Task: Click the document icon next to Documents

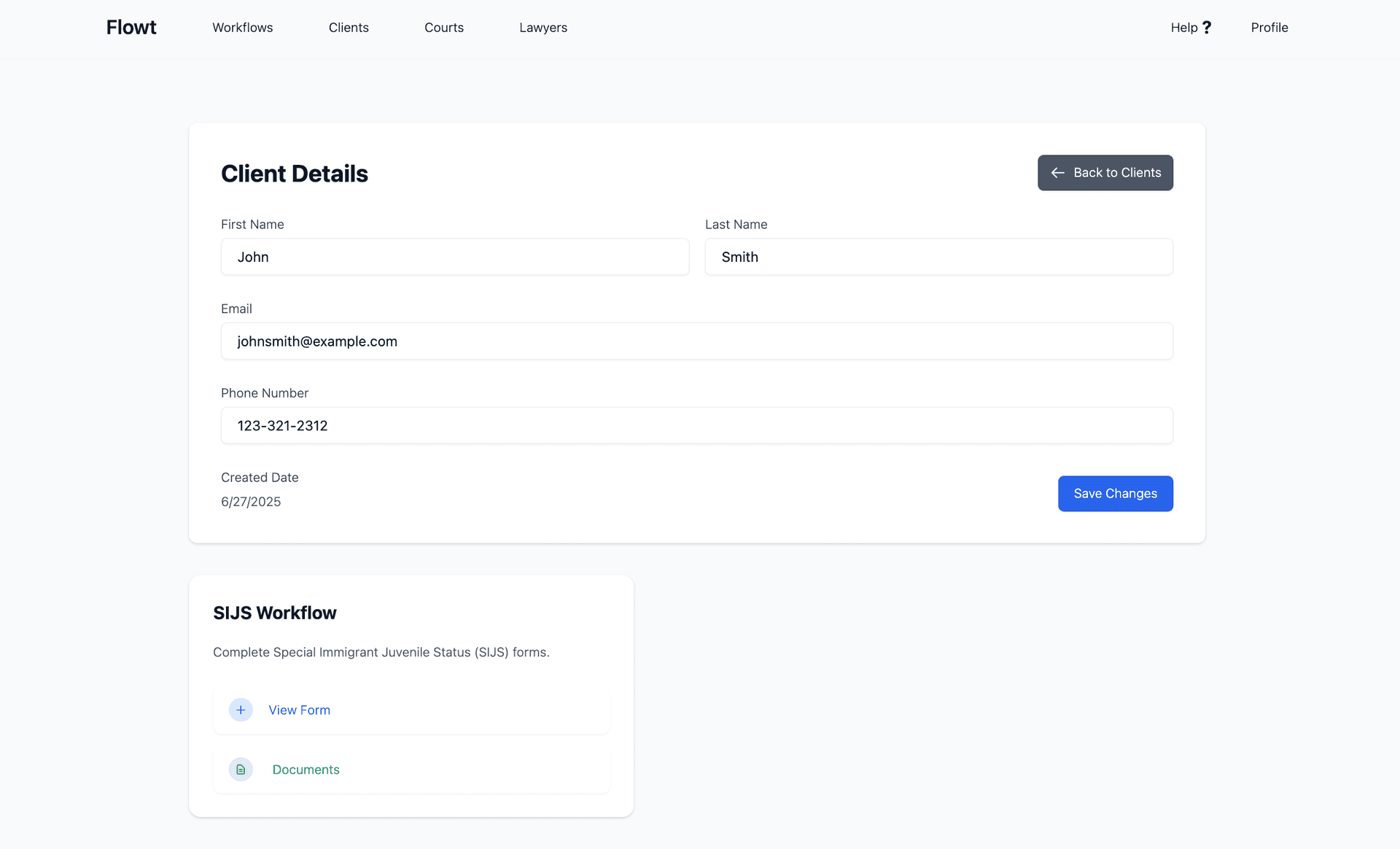Action: 241,769
